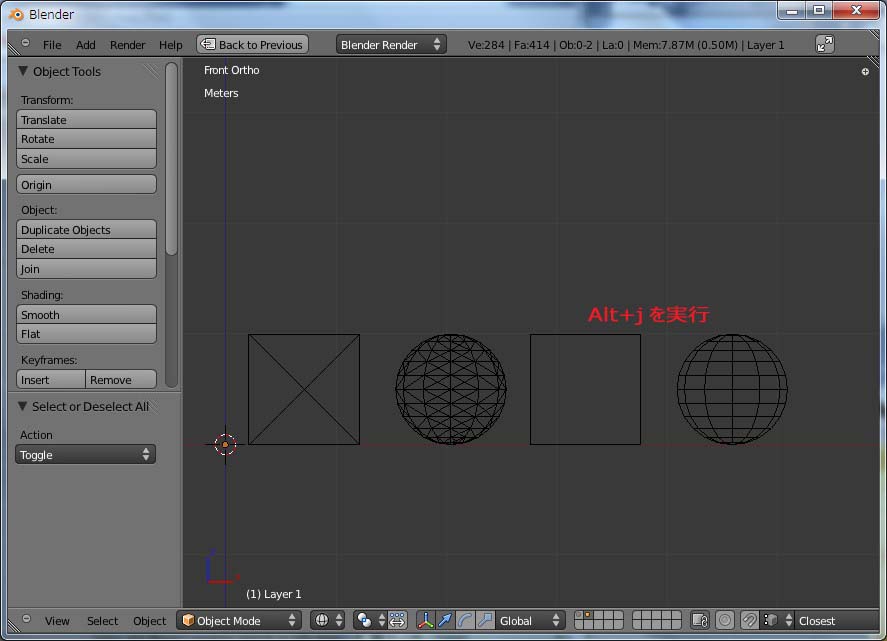Open the File menu
Image resolution: width=887 pixels, height=641 pixels.
click(52, 45)
